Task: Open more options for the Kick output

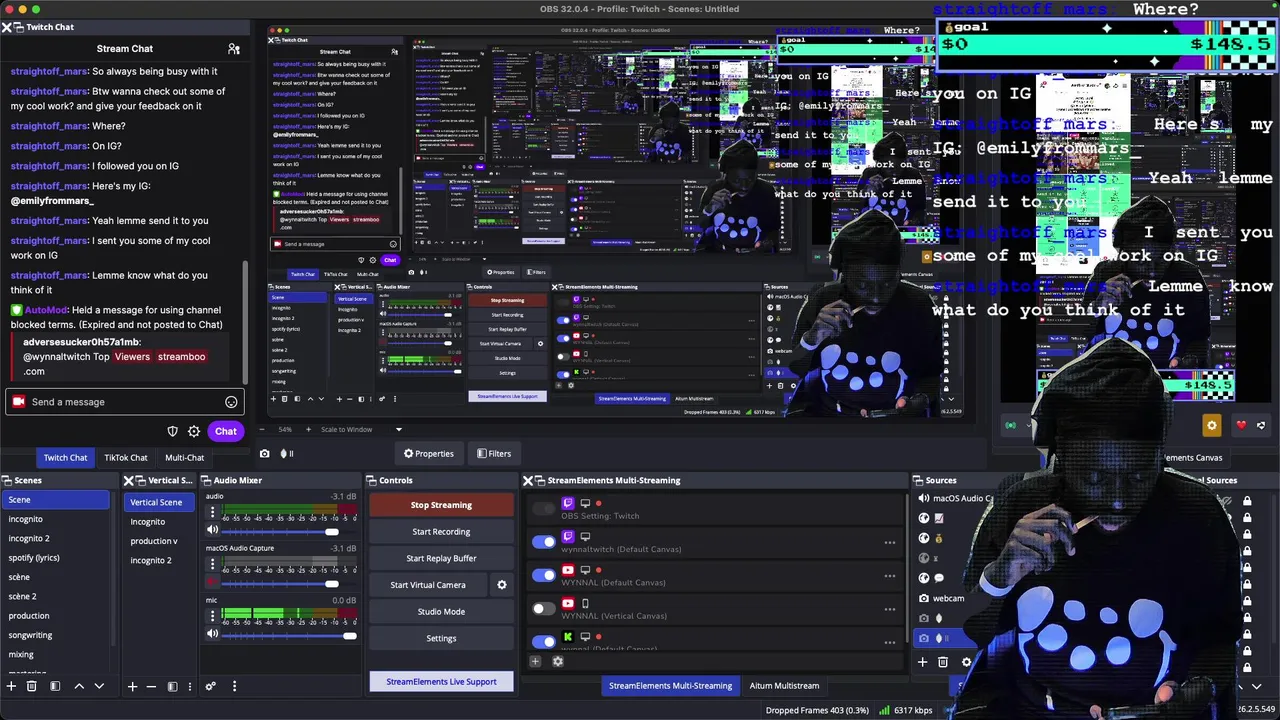Action: pos(889,642)
